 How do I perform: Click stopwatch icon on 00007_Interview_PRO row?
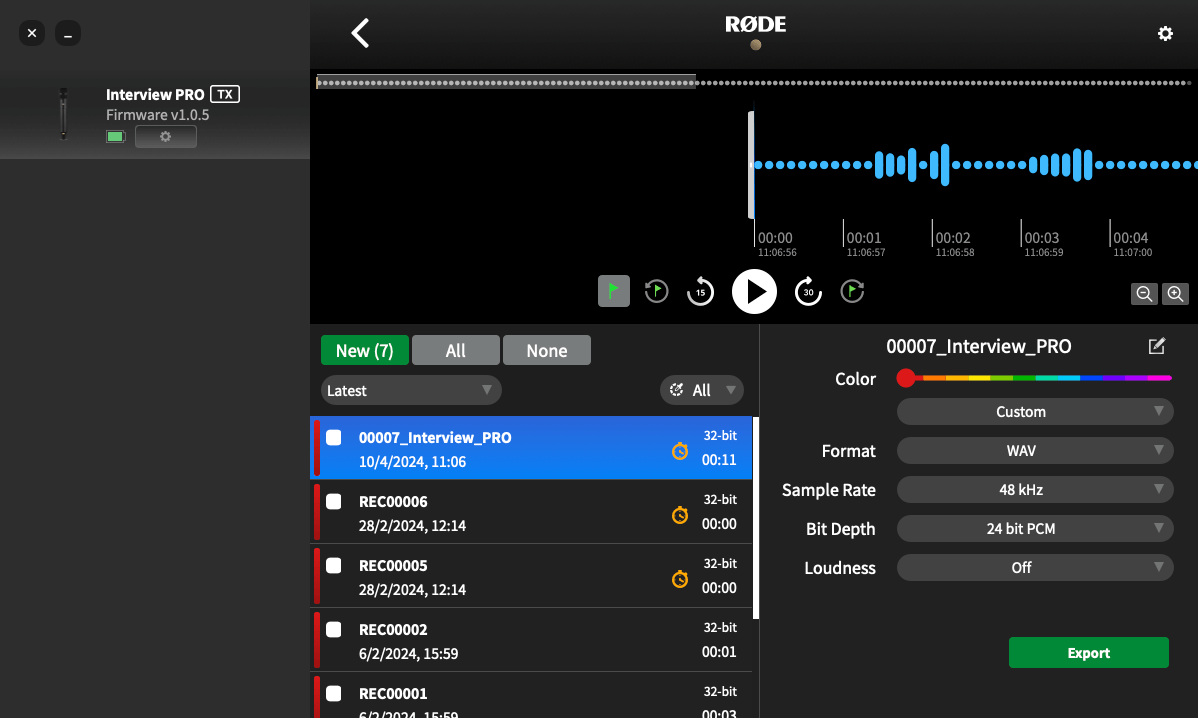point(679,451)
